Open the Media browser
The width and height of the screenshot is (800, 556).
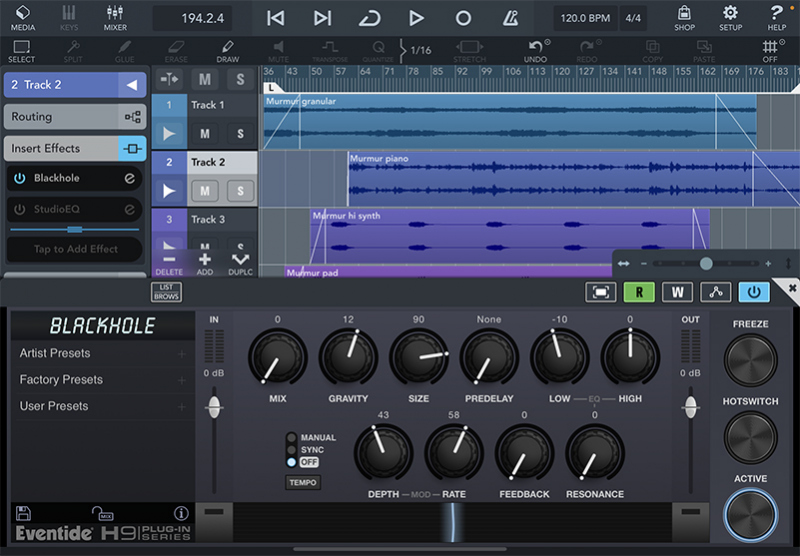[22, 17]
